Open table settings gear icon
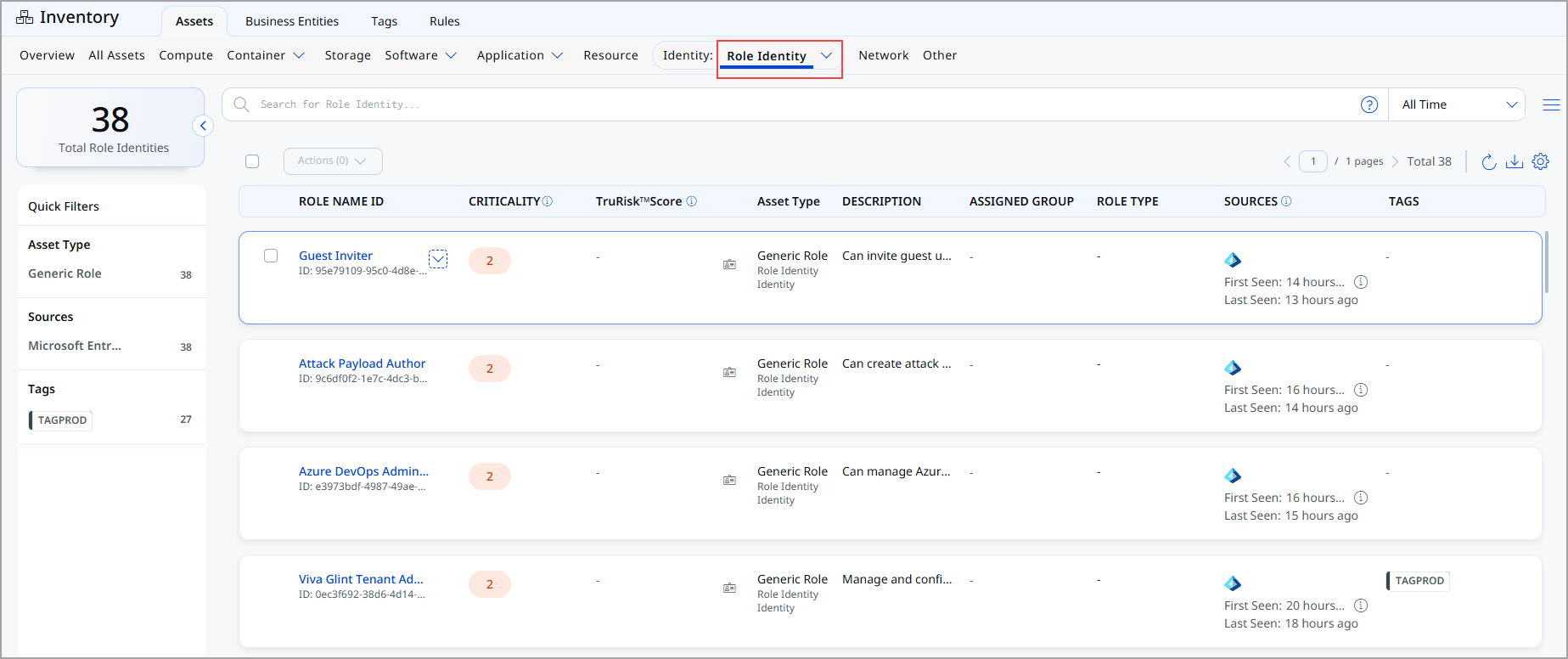The image size is (1568, 659). tap(1541, 161)
